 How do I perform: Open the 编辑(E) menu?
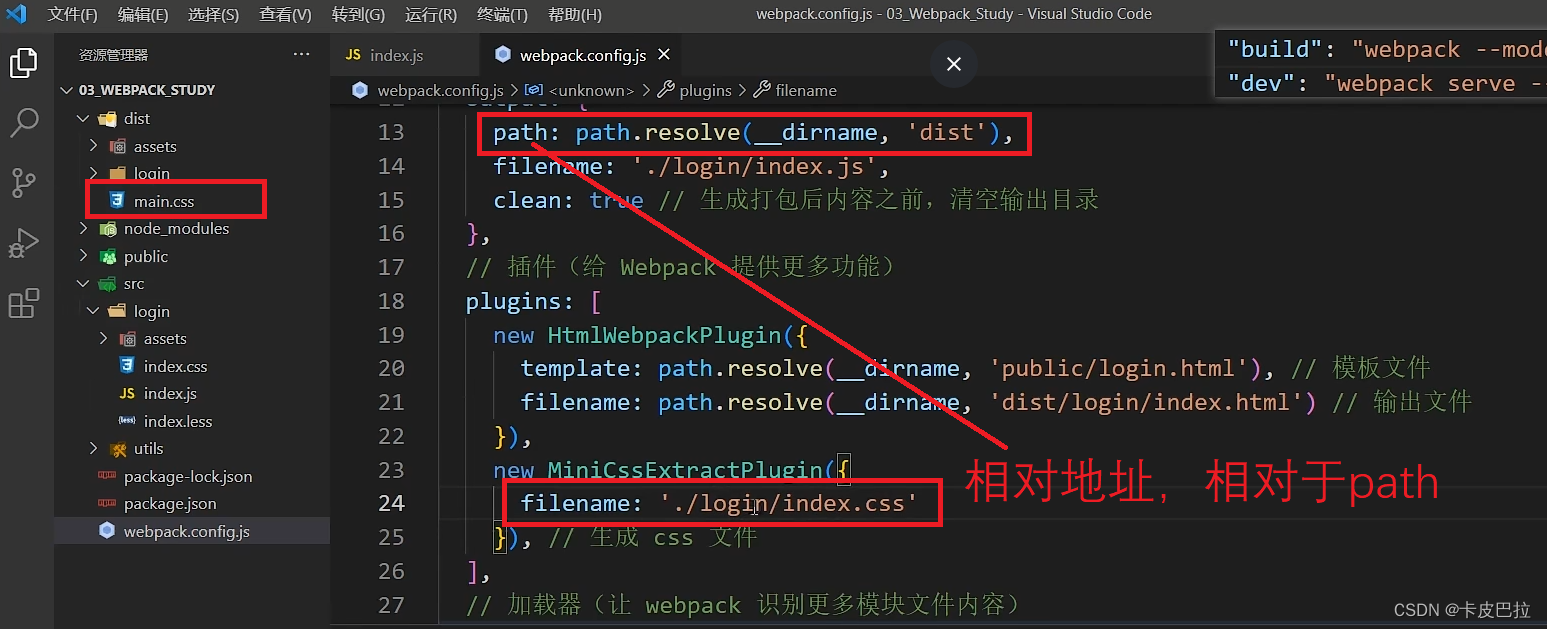coord(142,14)
